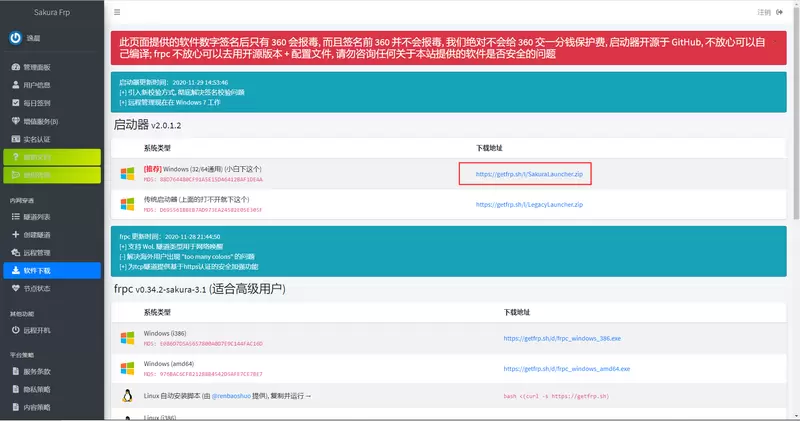Click the Windows logo beside Windows (i386)
This screenshot has height=421, width=800.
128,338
